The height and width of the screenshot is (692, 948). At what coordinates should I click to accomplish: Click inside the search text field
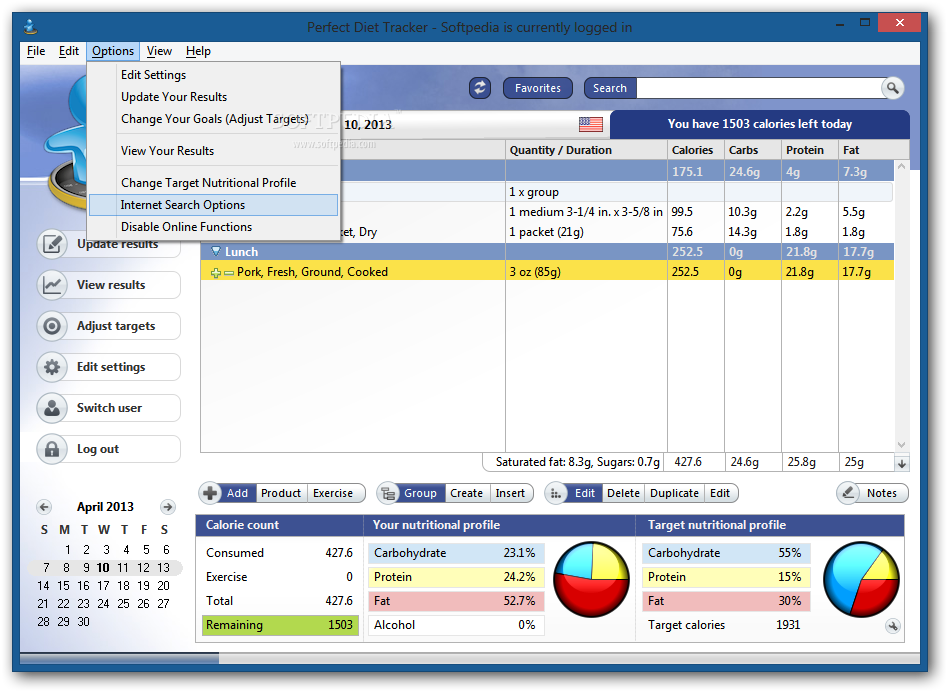(x=759, y=88)
